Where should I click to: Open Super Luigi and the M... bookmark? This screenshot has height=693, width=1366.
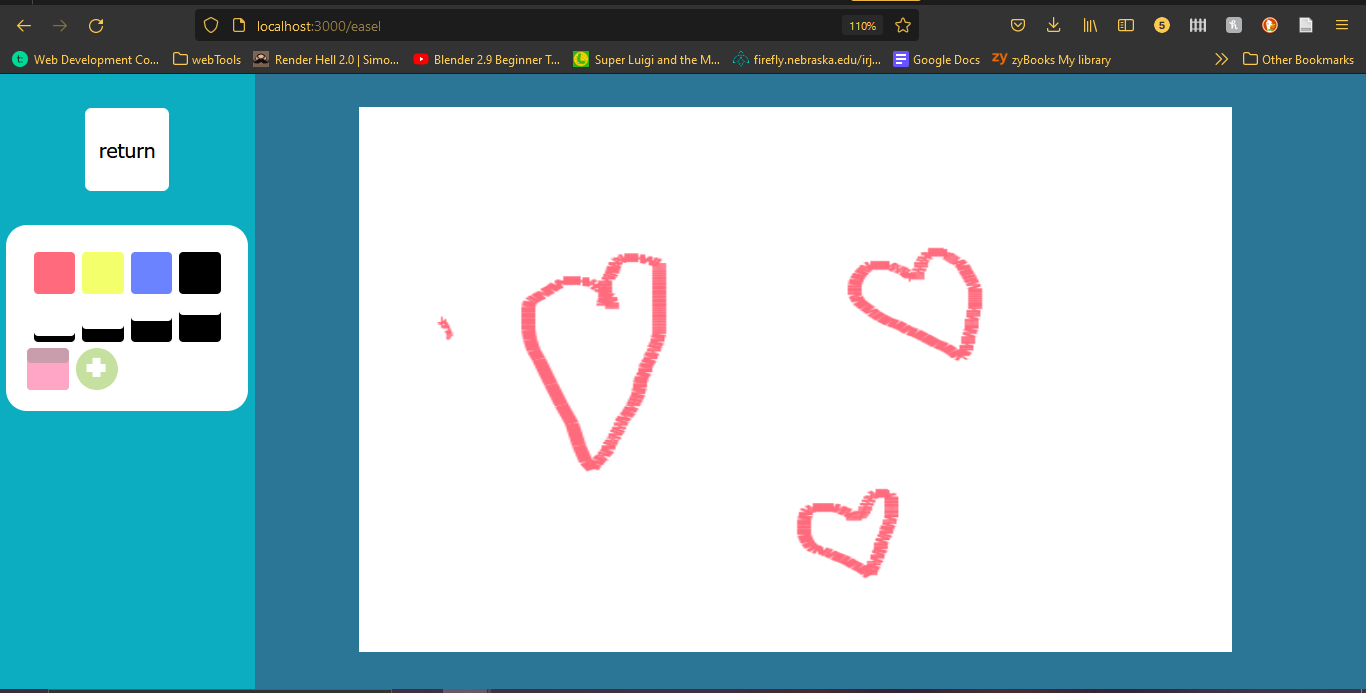pos(647,60)
